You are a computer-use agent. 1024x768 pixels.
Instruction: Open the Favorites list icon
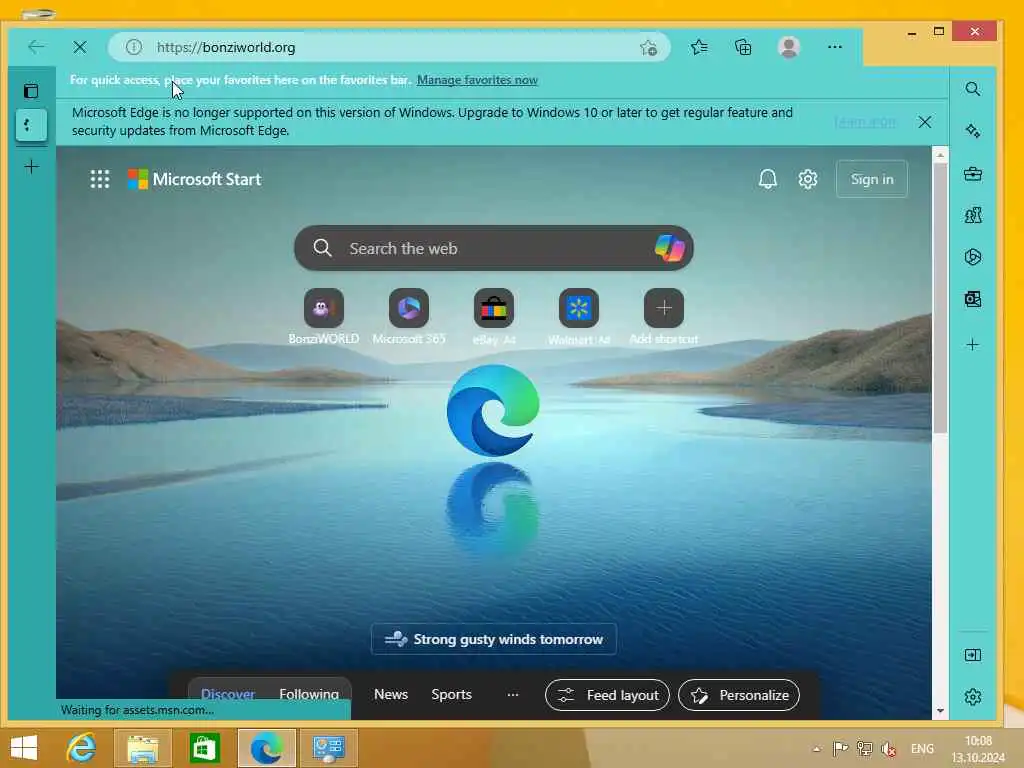[699, 47]
